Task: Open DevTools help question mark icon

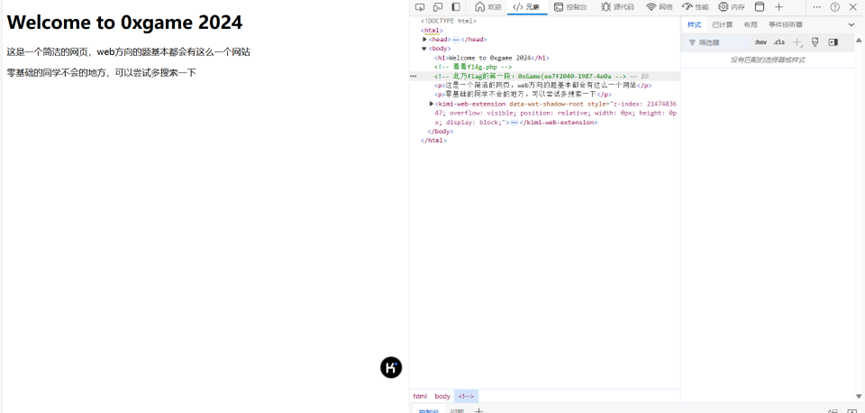Action: tap(835, 7)
